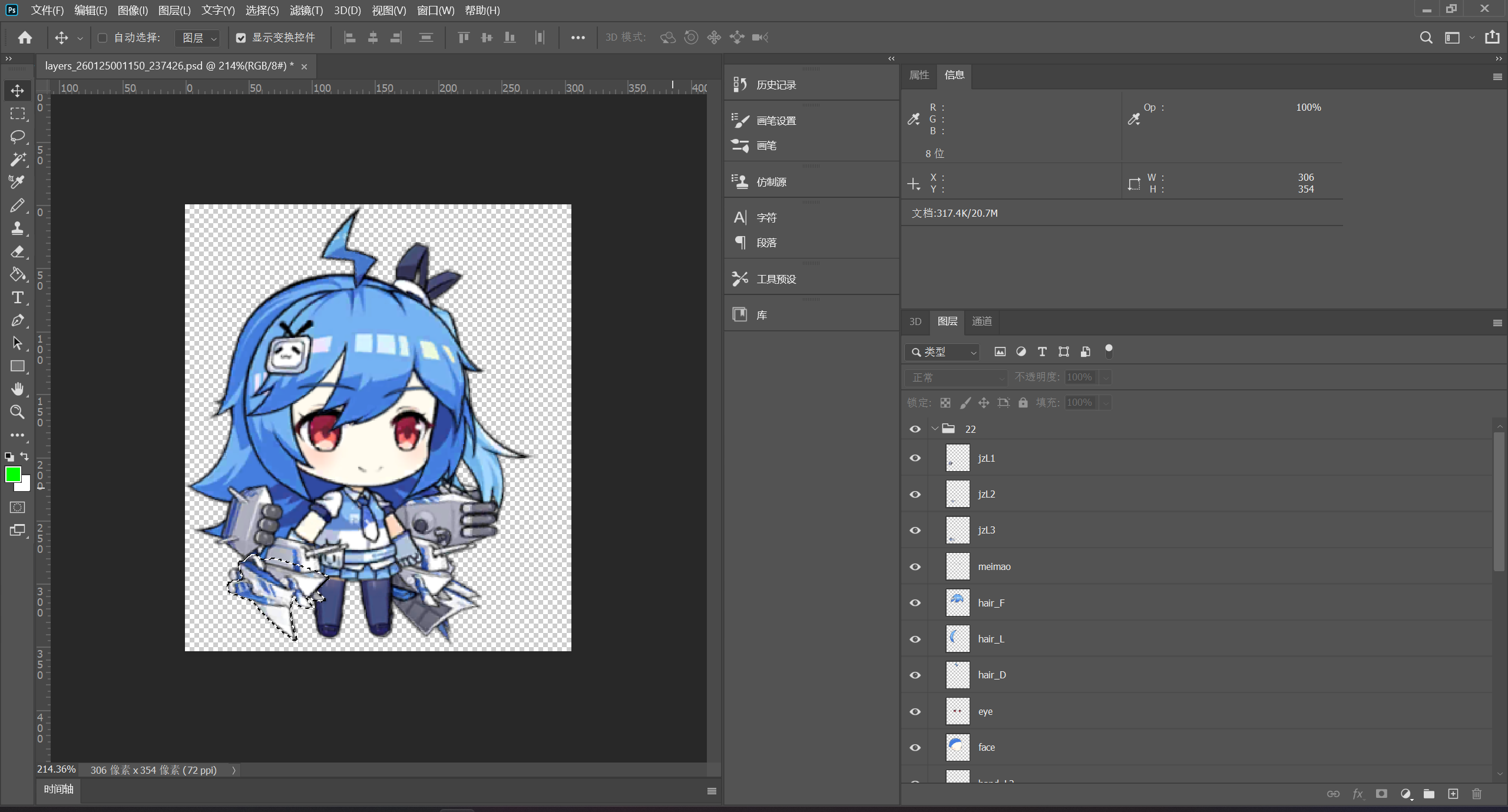
Task: Open the auto-select layer dropdown
Action: point(198,38)
